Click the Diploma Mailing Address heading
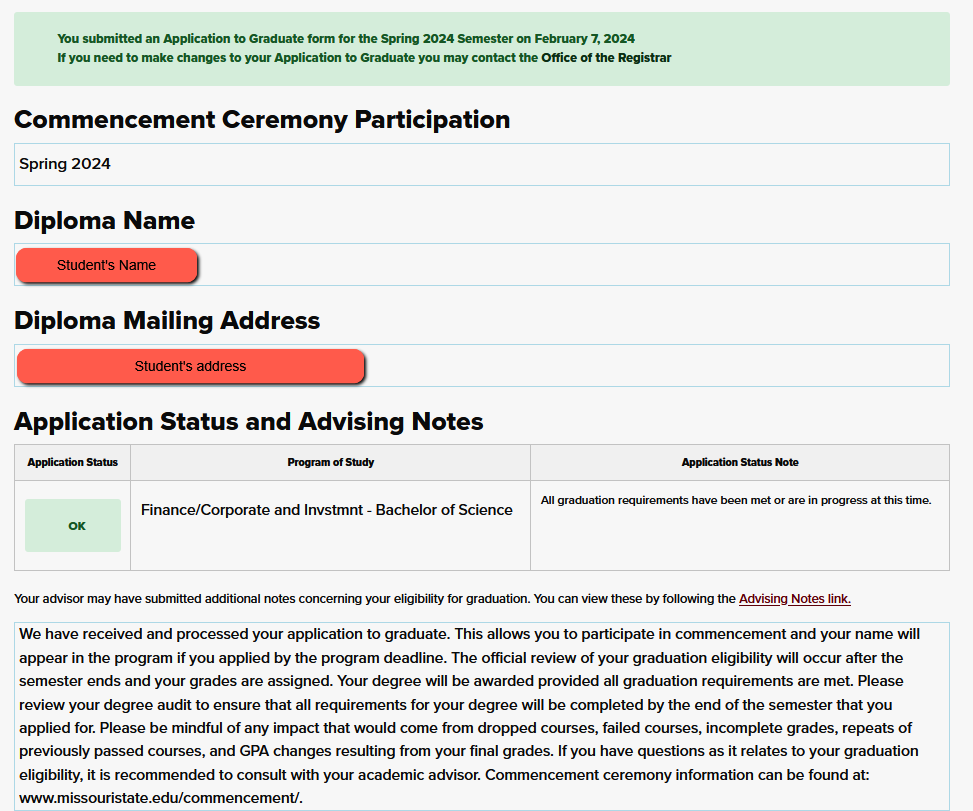 (167, 321)
